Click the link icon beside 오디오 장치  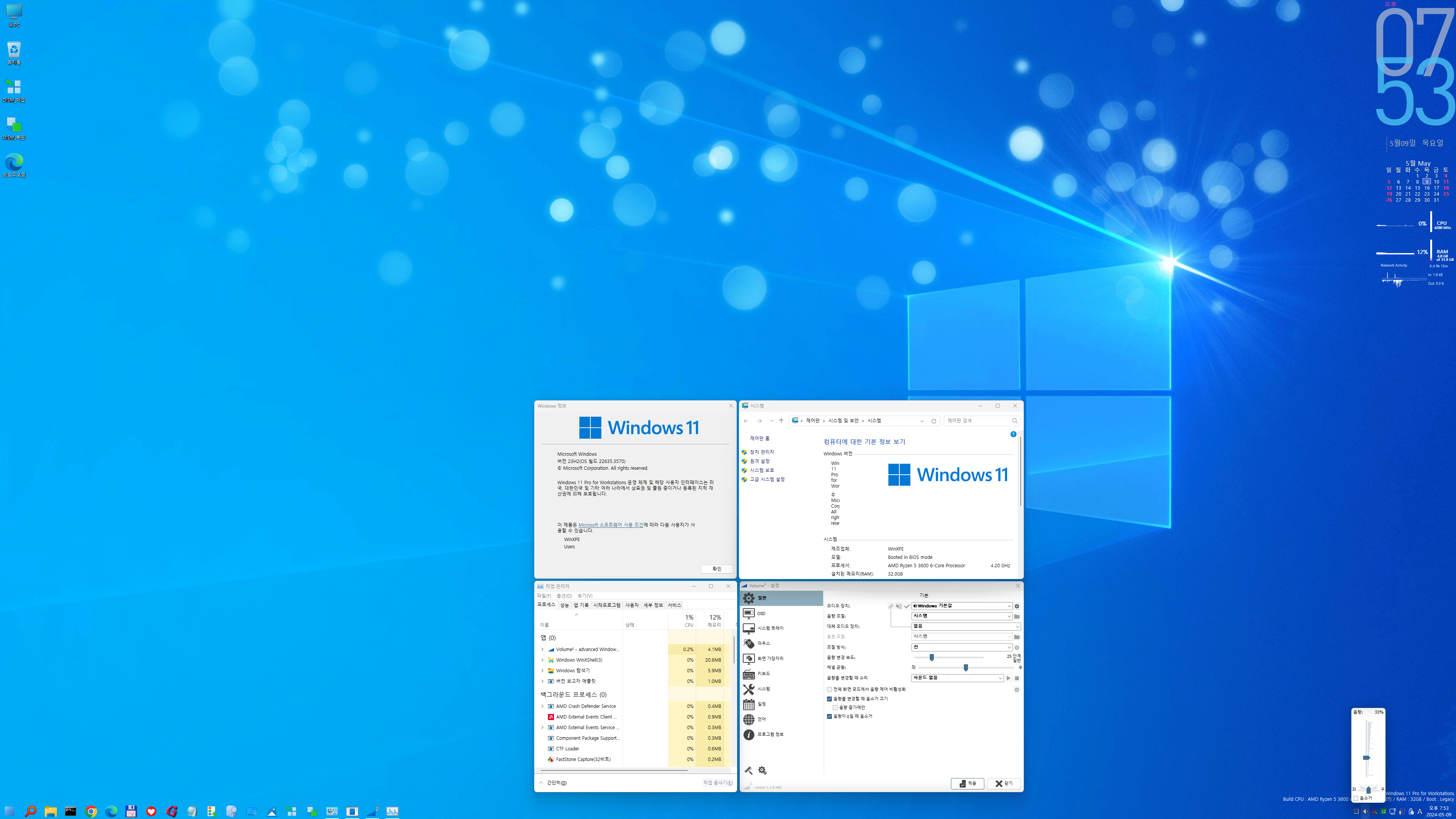coord(891,606)
